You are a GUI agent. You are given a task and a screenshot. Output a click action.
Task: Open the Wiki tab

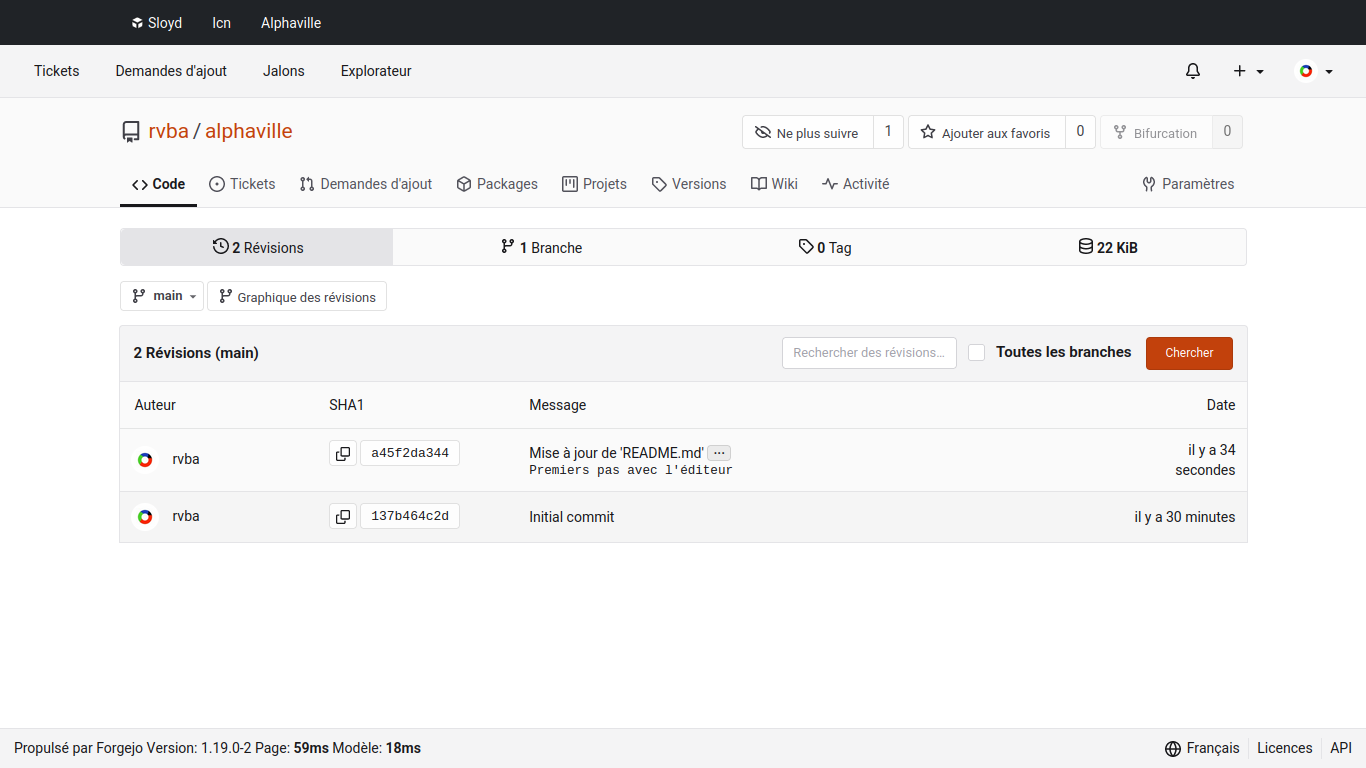coord(774,184)
